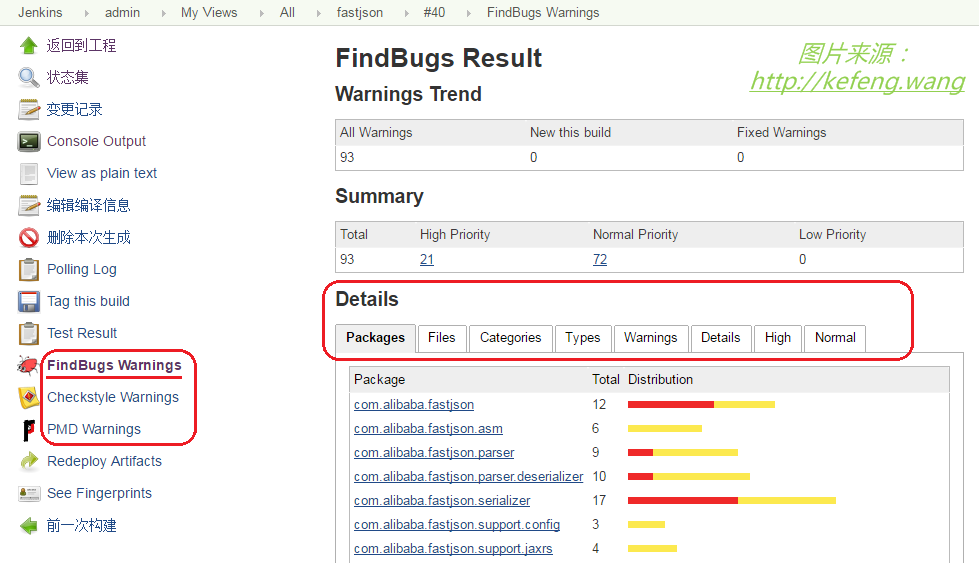979x563 pixels.
Task: Click the notepad changes icon beside 变更记录
Action: [x=29, y=110]
